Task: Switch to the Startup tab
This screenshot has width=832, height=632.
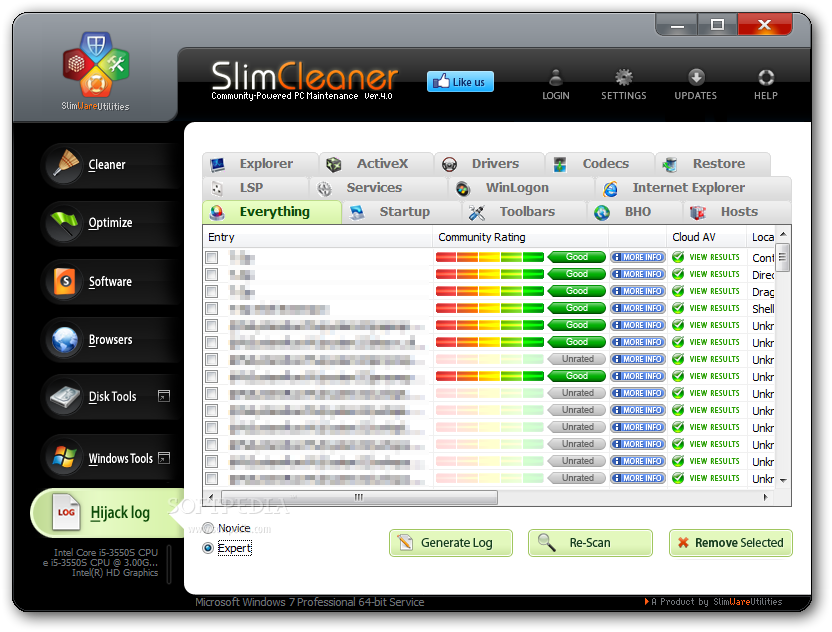Action: click(402, 212)
